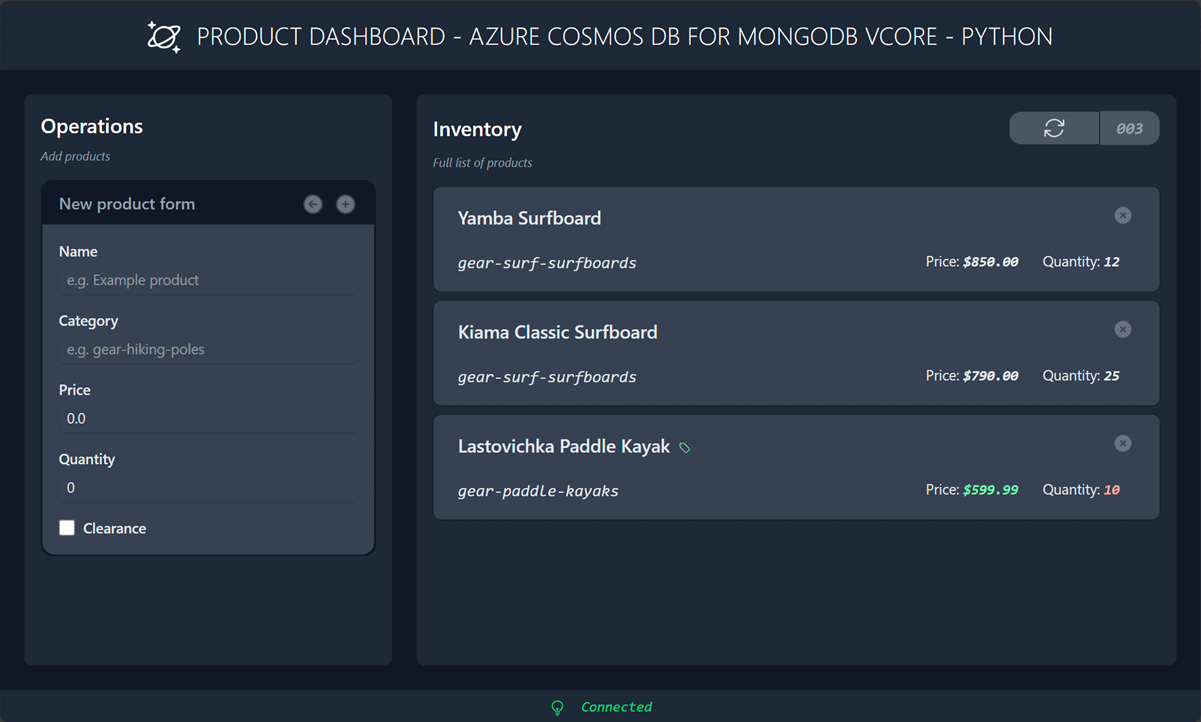1201x722 pixels.
Task: Click the plus icon to add product
Action: 345,204
